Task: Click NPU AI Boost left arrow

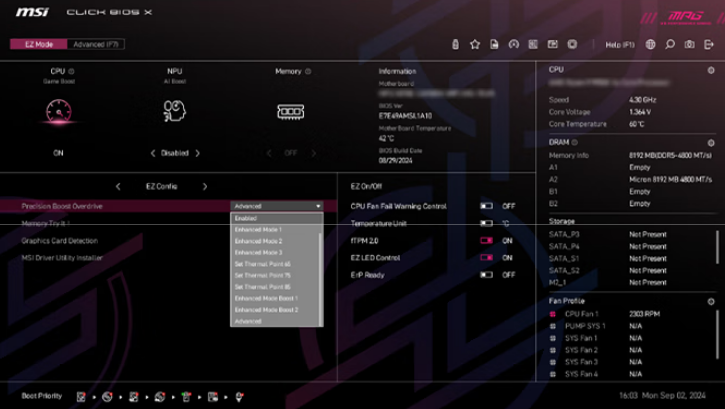Action: [x=153, y=153]
